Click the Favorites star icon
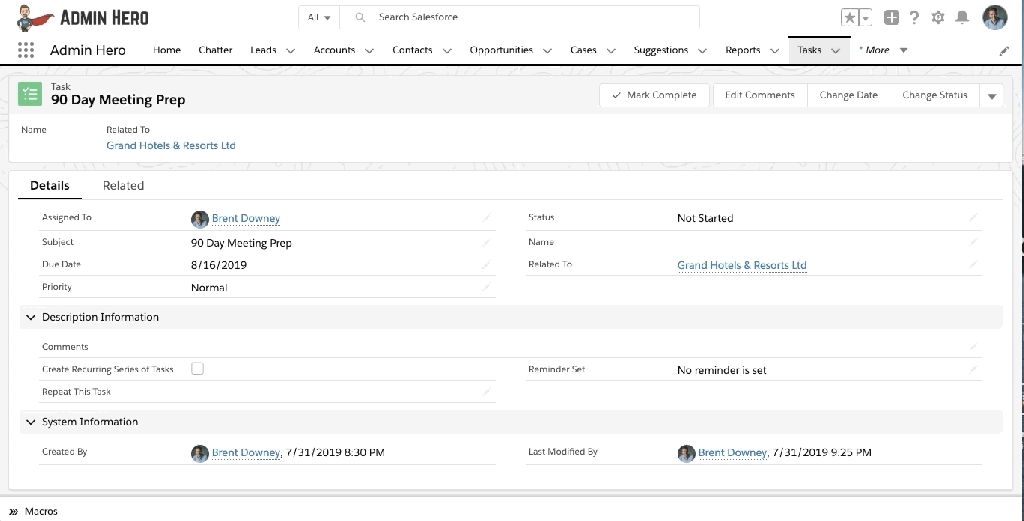The image size is (1024, 521). (x=849, y=18)
